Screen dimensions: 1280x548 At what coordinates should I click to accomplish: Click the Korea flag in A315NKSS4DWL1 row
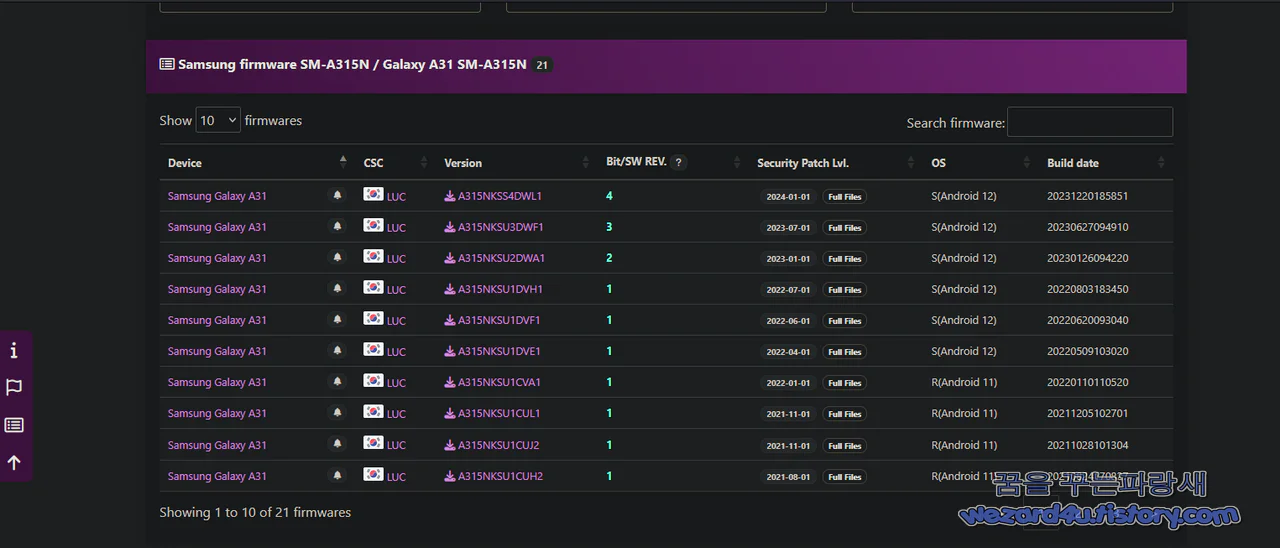click(373, 195)
